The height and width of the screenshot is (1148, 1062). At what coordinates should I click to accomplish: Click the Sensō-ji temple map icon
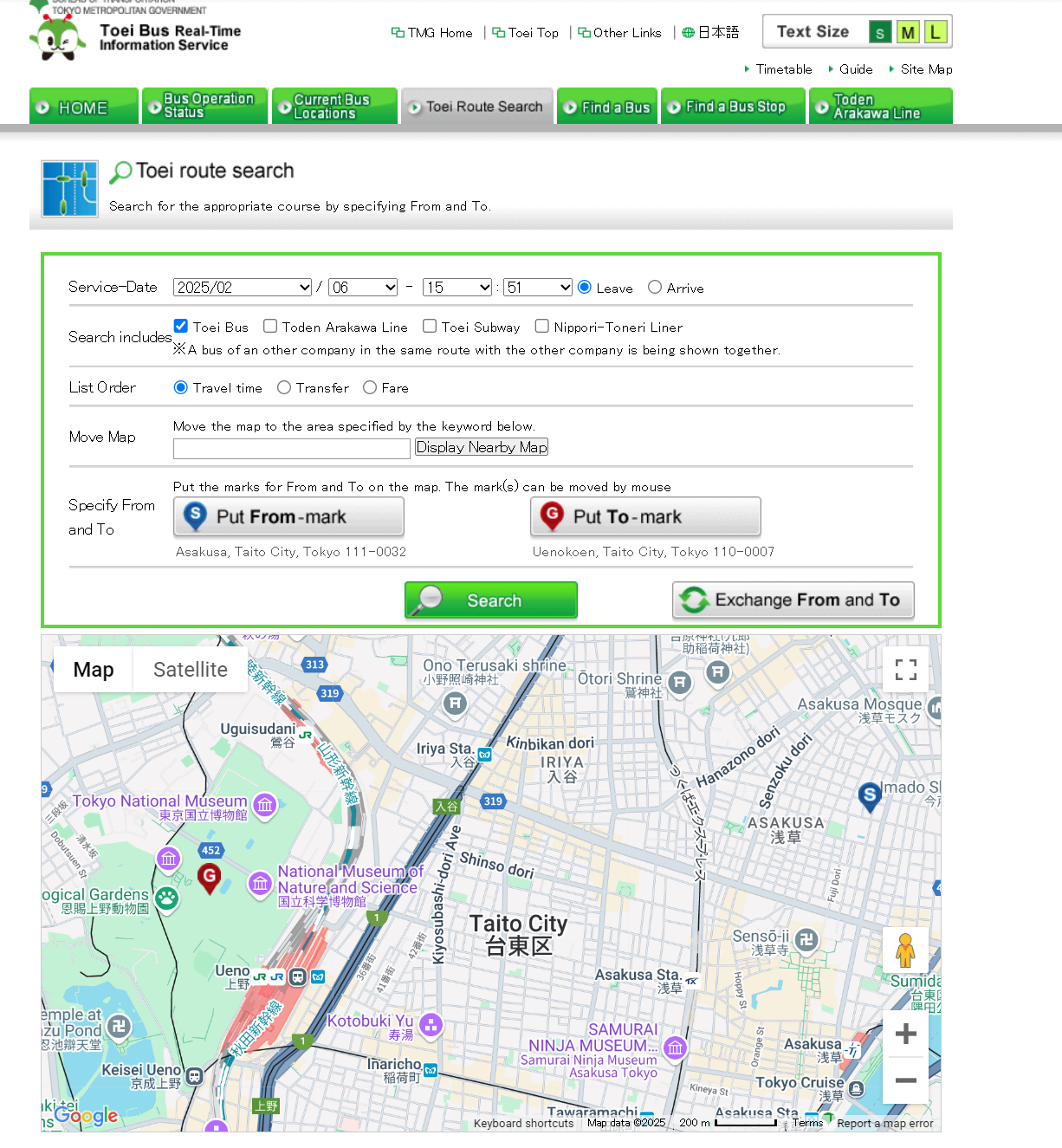(x=806, y=940)
